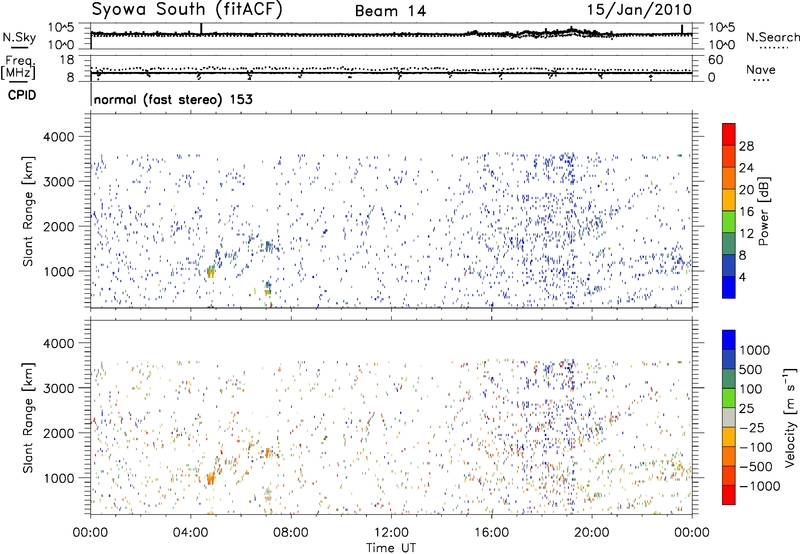
Task: Click the 04:00 time axis tick label
Action: 191,533
